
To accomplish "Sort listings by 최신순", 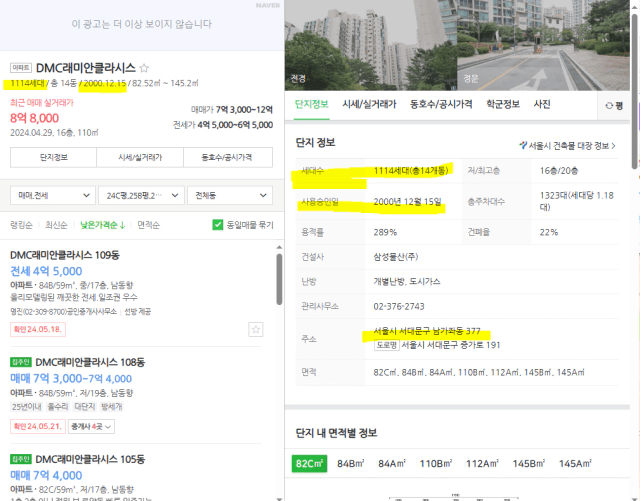I will tap(56, 225).
